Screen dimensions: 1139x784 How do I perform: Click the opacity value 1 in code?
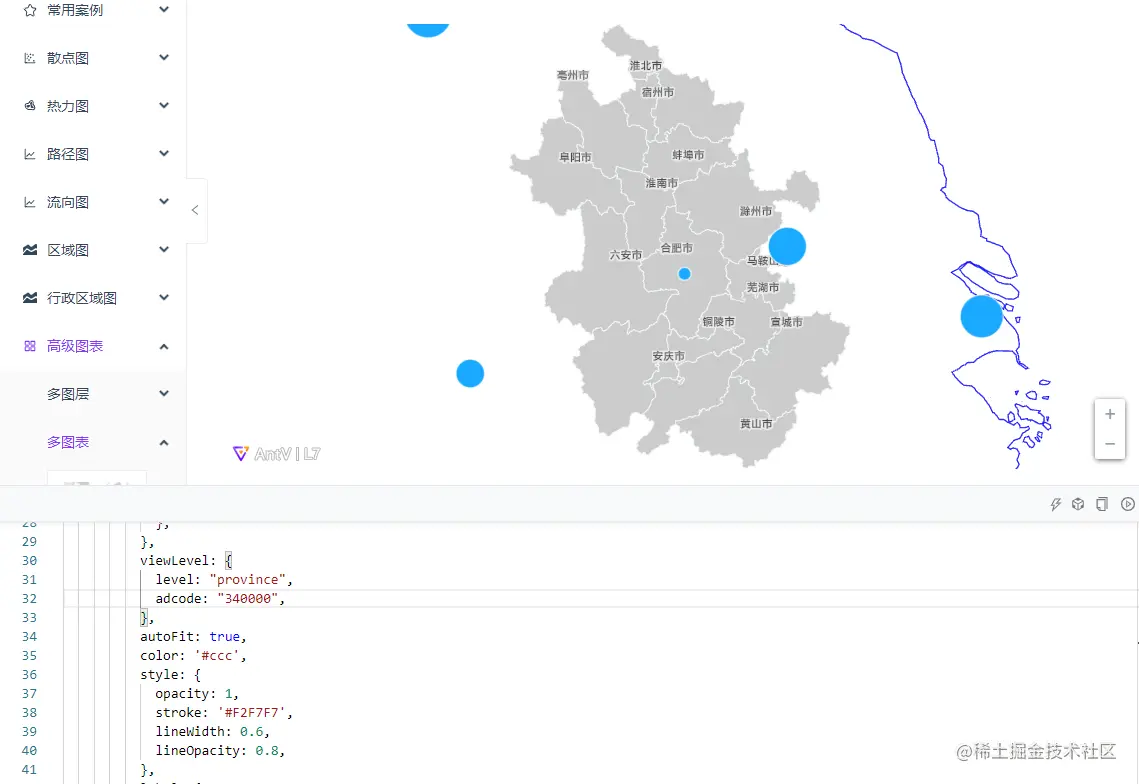point(228,694)
